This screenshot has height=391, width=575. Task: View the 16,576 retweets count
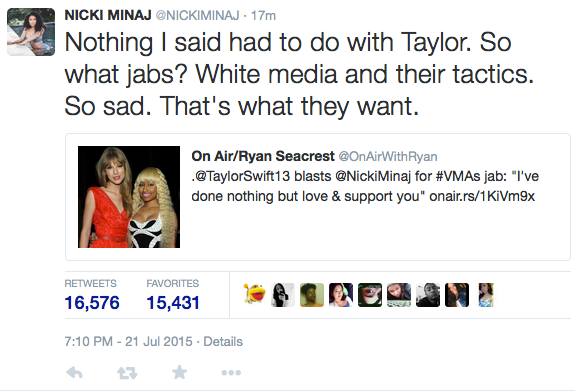pos(92,303)
